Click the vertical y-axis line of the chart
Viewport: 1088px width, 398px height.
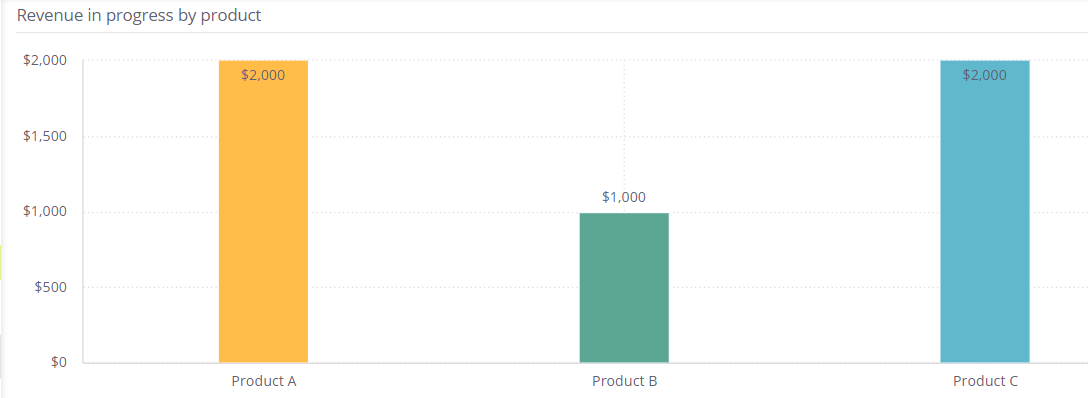pyautogui.click(x=83, y=211)
